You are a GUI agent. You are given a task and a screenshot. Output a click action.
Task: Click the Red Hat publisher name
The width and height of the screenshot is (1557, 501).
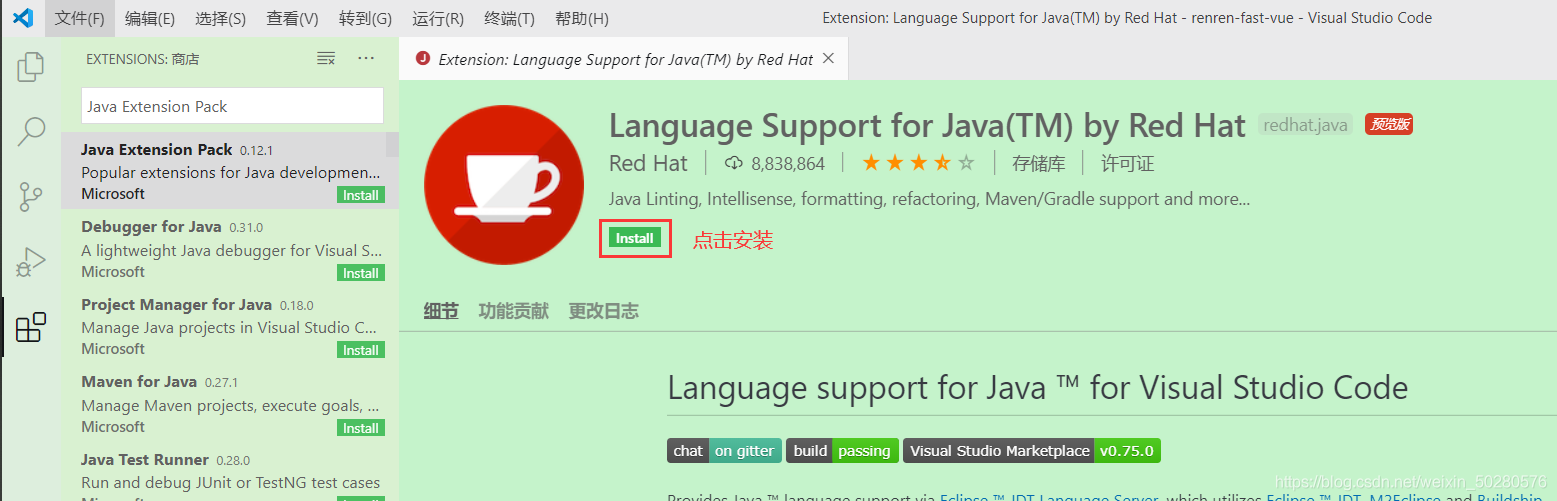648,163
